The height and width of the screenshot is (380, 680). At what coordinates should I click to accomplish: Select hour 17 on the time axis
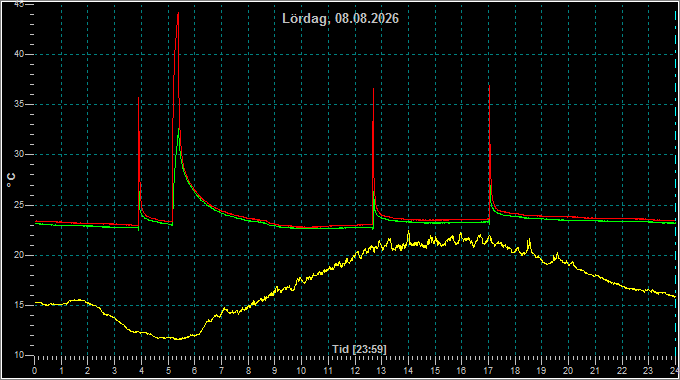point(488,371)
